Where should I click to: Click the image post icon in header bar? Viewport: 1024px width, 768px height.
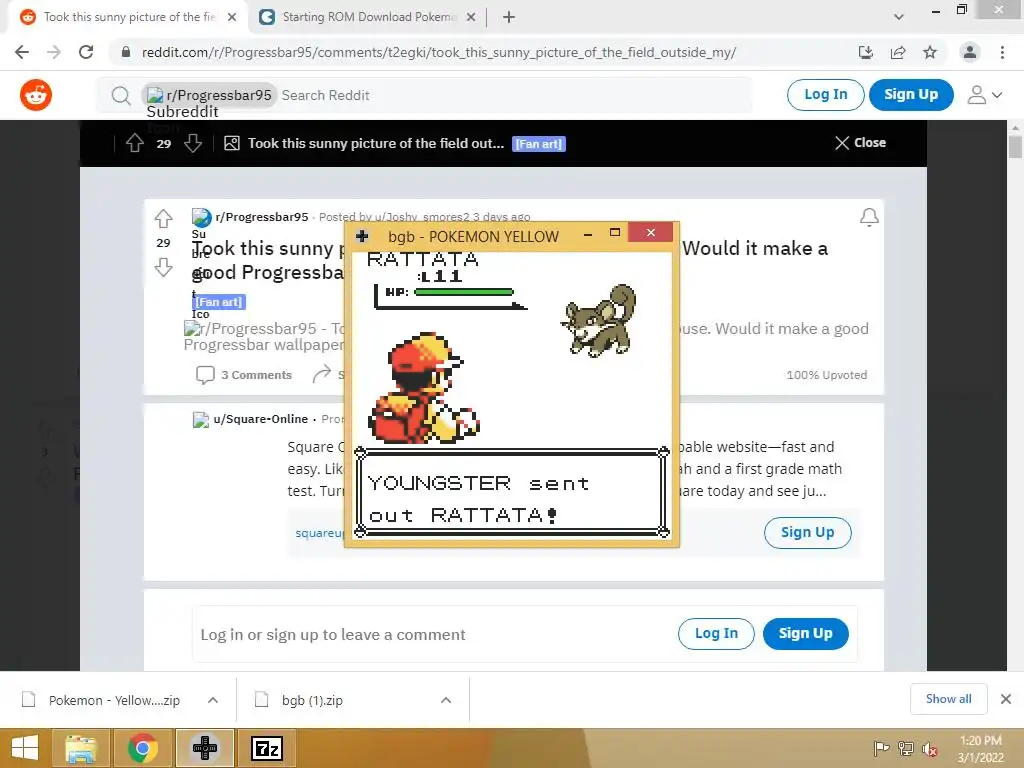click(231, 143)
